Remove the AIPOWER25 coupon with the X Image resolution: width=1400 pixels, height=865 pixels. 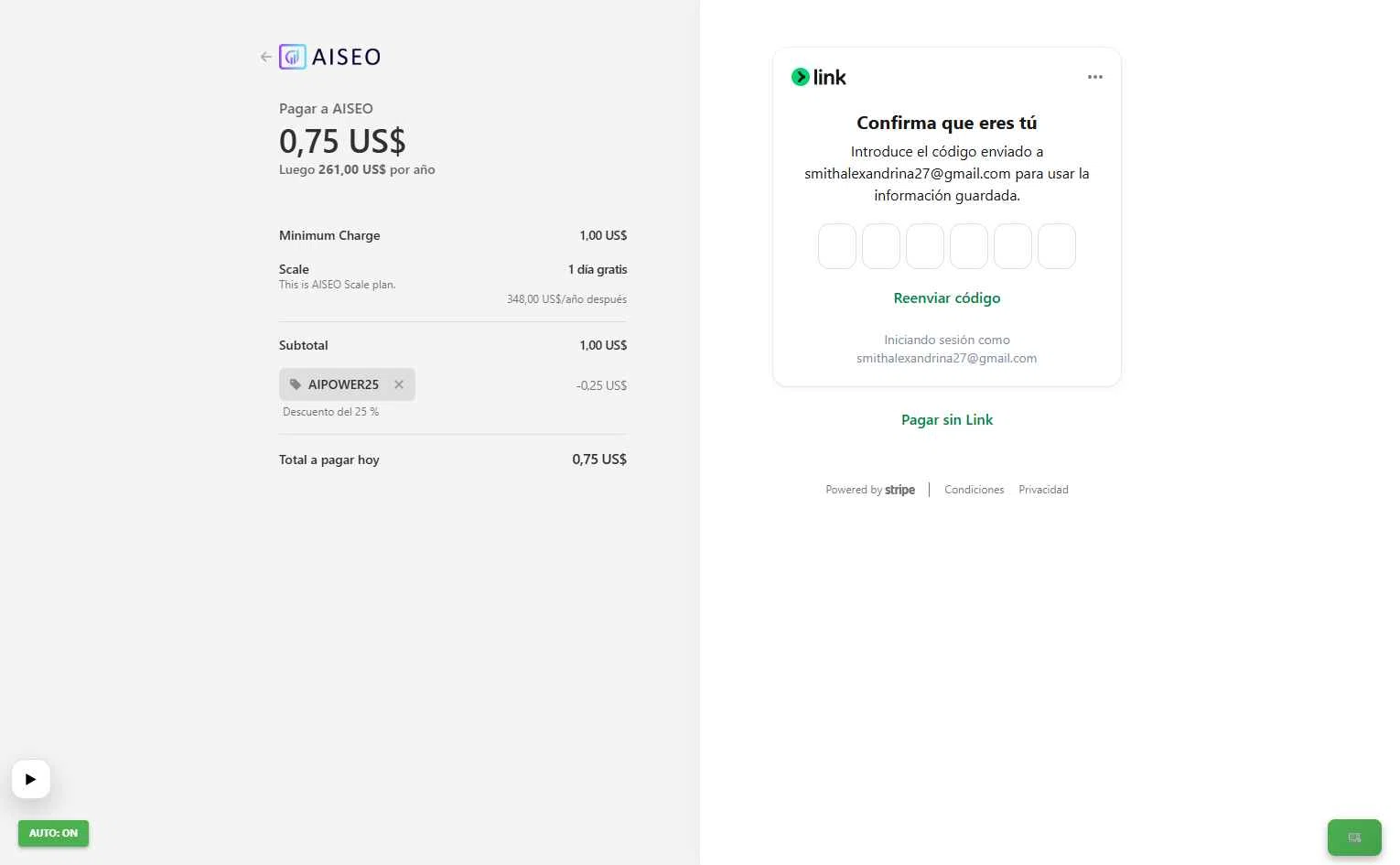(x=399, y=384)
